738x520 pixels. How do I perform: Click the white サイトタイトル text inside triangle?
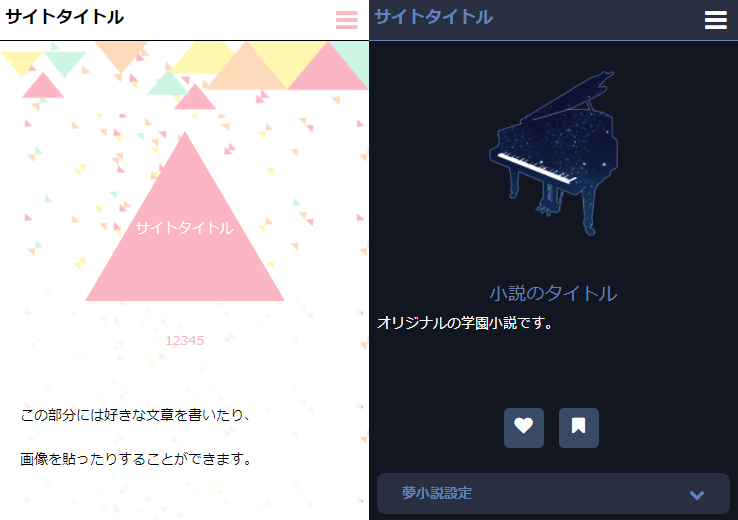click(x=184, y=228)
